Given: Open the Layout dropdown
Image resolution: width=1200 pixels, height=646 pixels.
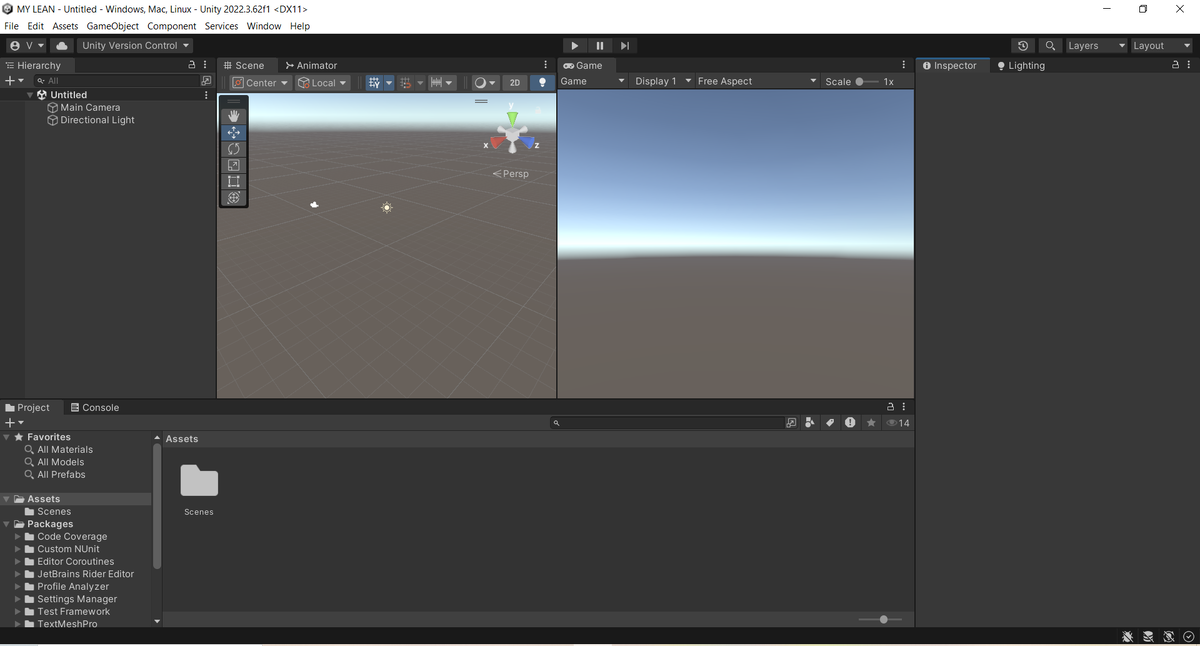Looking at the screenshot, I should point(1161,45).
